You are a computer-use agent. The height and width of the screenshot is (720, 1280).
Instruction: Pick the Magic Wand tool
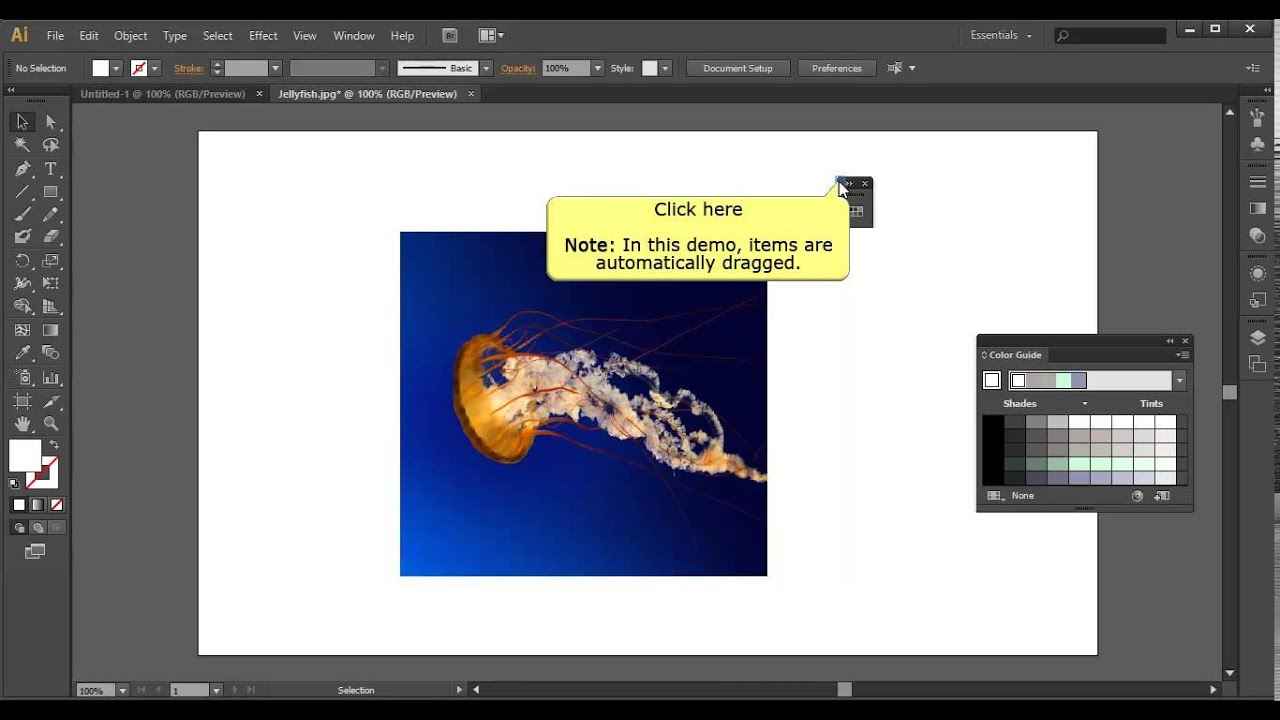pos(22,145)
